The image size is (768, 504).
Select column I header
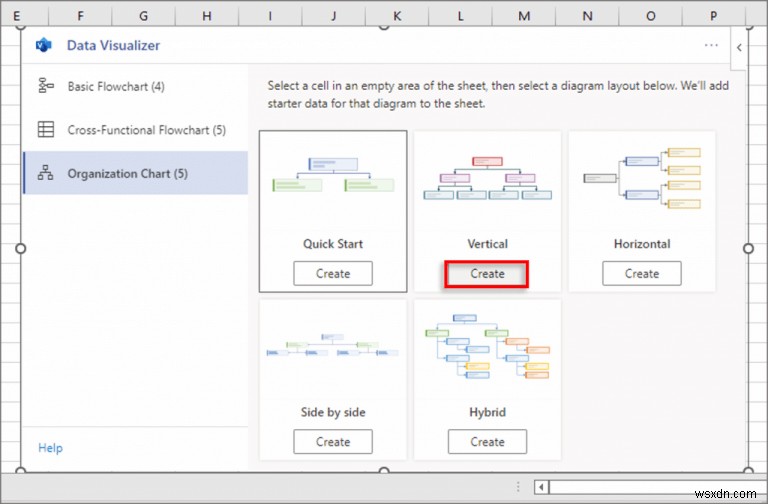(x=270, y=16)
